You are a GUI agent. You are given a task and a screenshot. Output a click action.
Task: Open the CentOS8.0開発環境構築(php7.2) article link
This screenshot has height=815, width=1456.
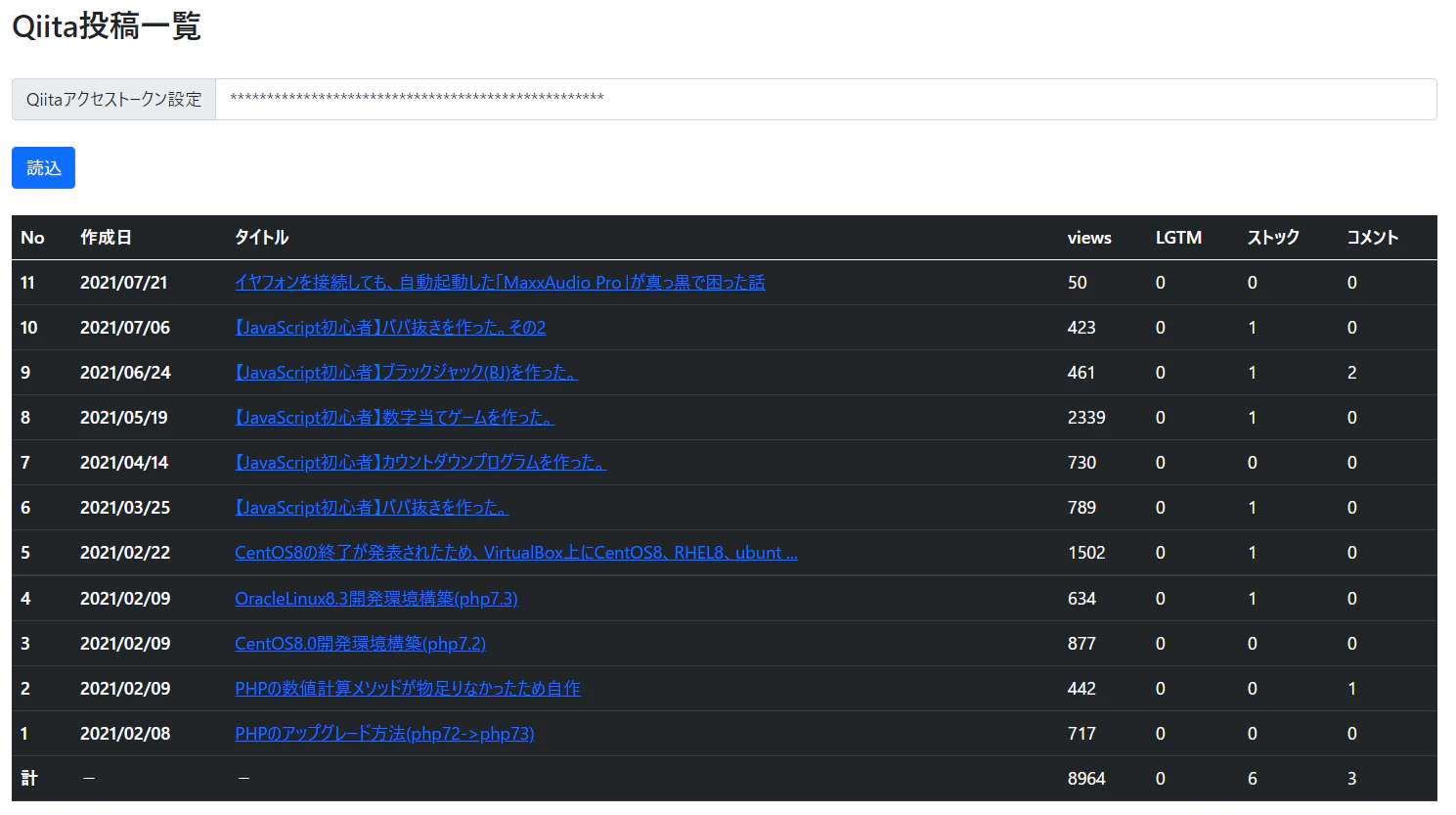pyautogui.click(x=360, y=644)
